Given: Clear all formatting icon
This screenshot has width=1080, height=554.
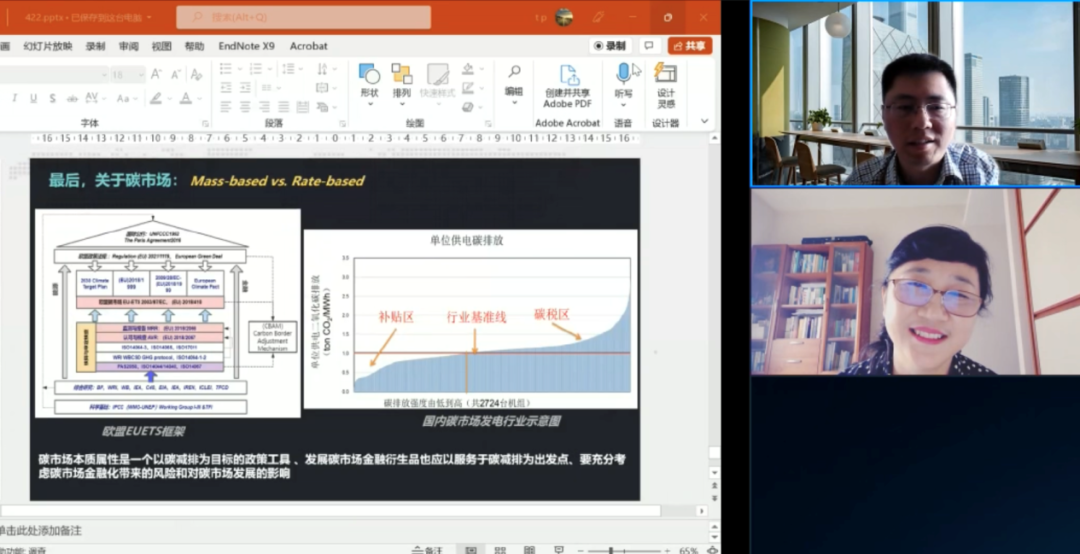Looking at the screenshot, I should 196,74.
